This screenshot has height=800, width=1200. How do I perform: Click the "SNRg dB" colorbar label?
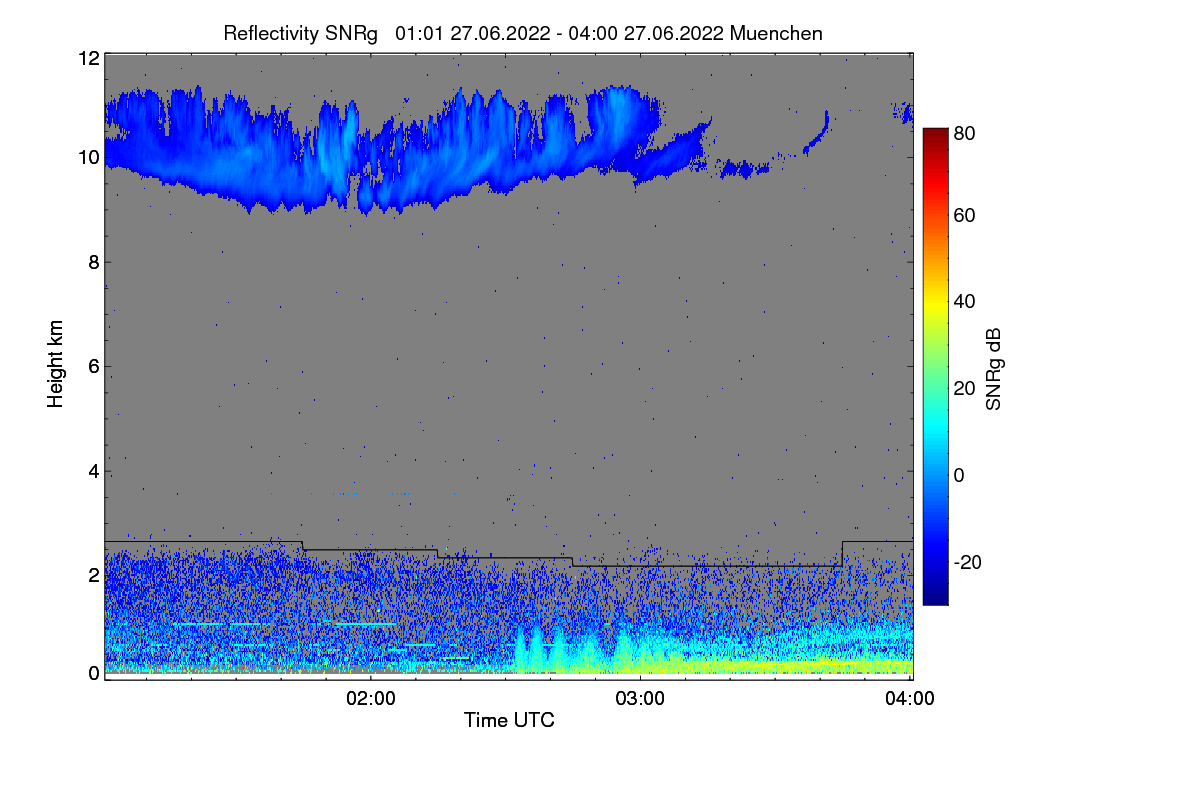pos(994,368)
